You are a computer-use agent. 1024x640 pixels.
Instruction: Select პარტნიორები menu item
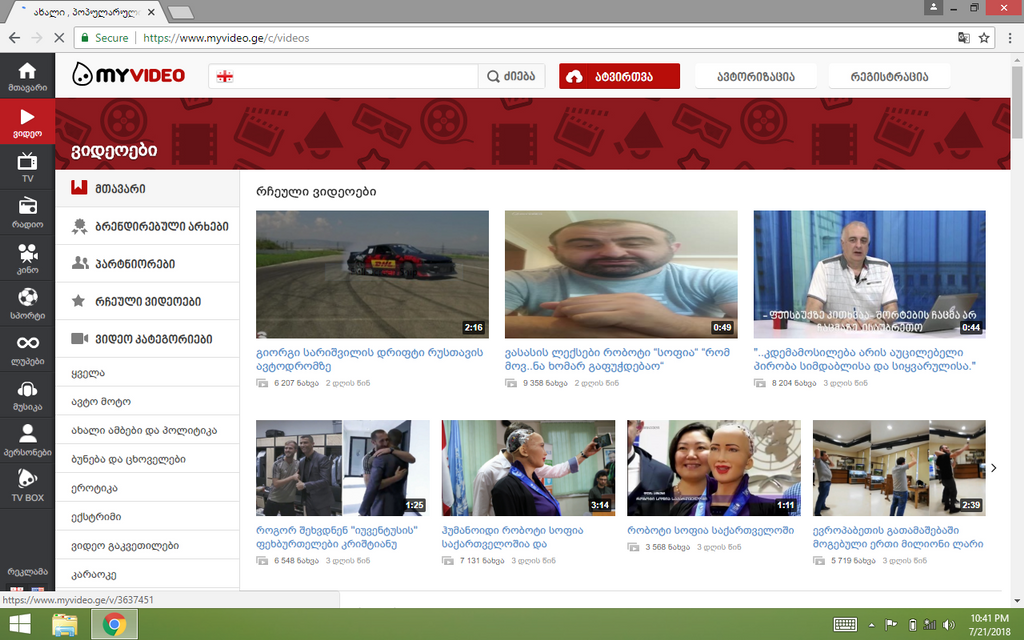point(148,264)
